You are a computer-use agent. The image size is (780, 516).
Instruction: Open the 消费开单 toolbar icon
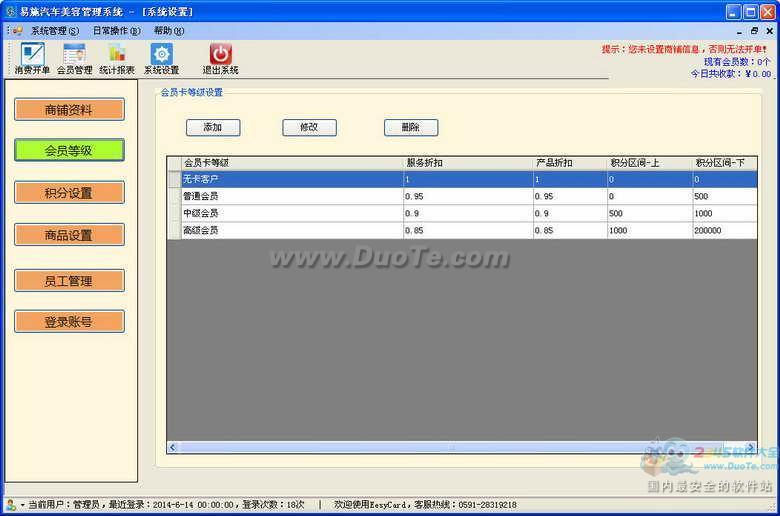click(x=33, y=59)
